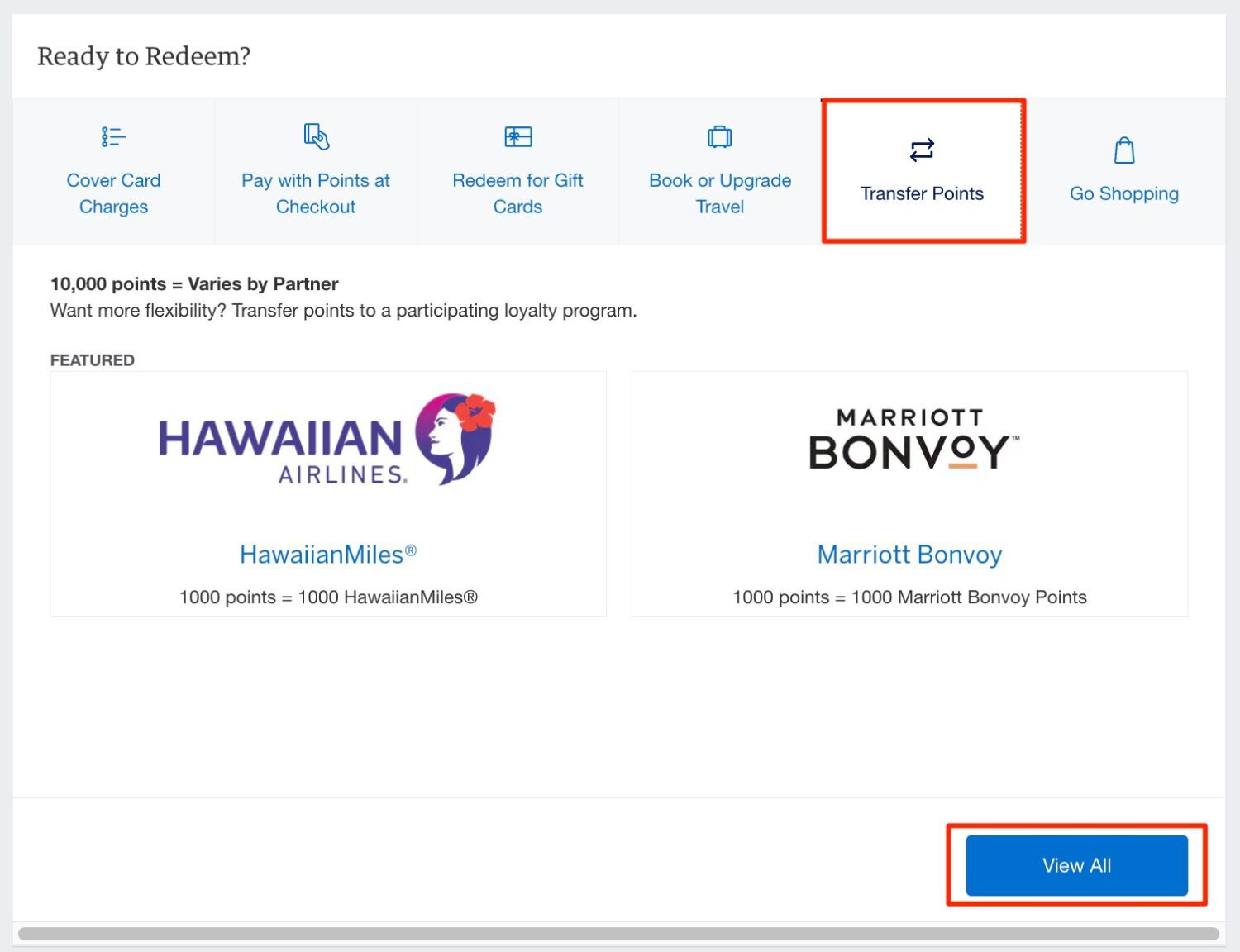This screenshot has width=1240, height=952.
Task: Click the View All button
Action: coord(1076,865)
